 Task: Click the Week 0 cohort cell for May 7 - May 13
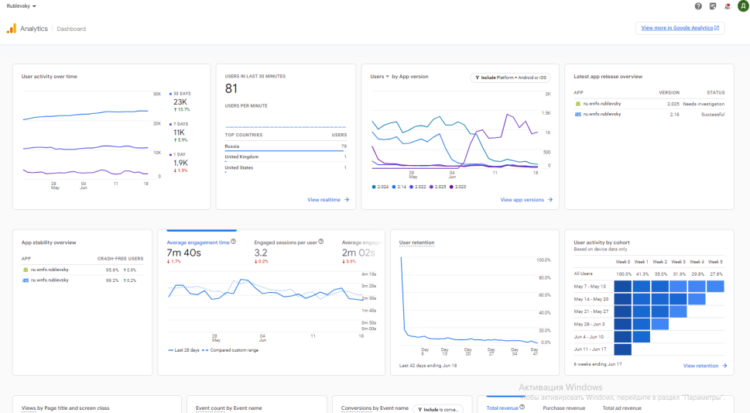tap(623, 285)
